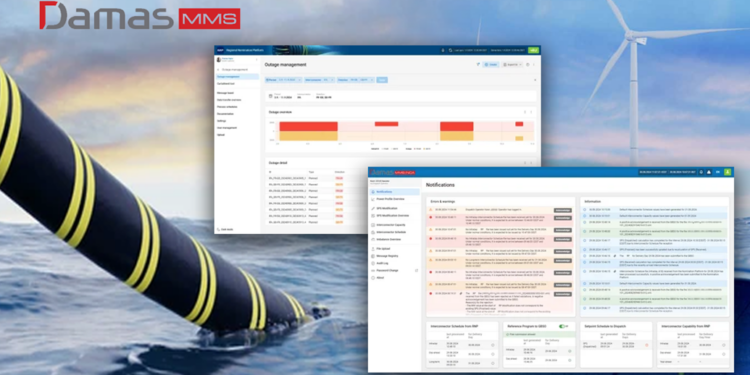Click Setpoint Schedule to Dispatch card title
This screenshot has height=375, width=750.
pyautogui.click(x=605, y=326)
